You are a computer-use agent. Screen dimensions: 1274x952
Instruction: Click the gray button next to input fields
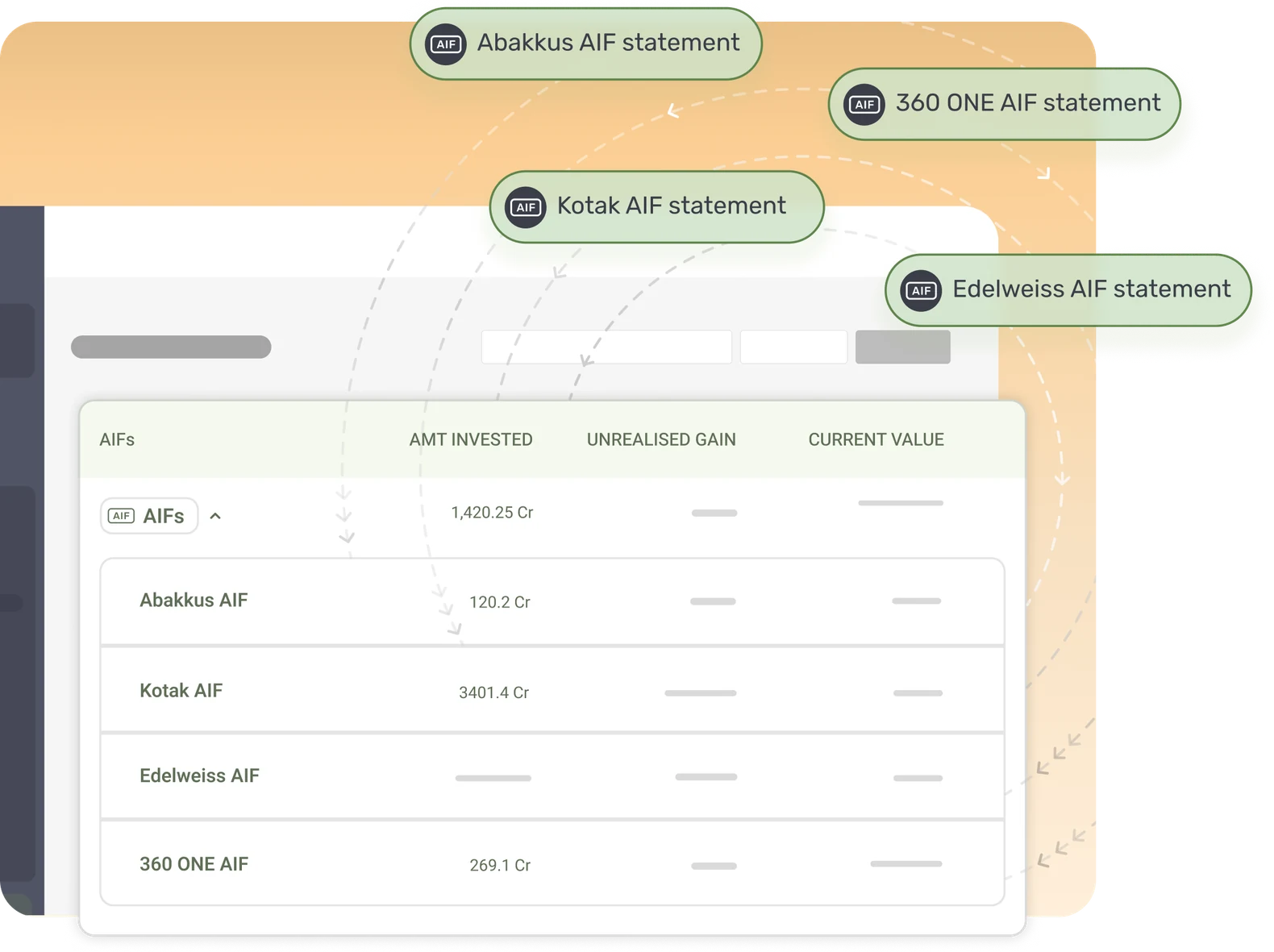tap(903, 347)
